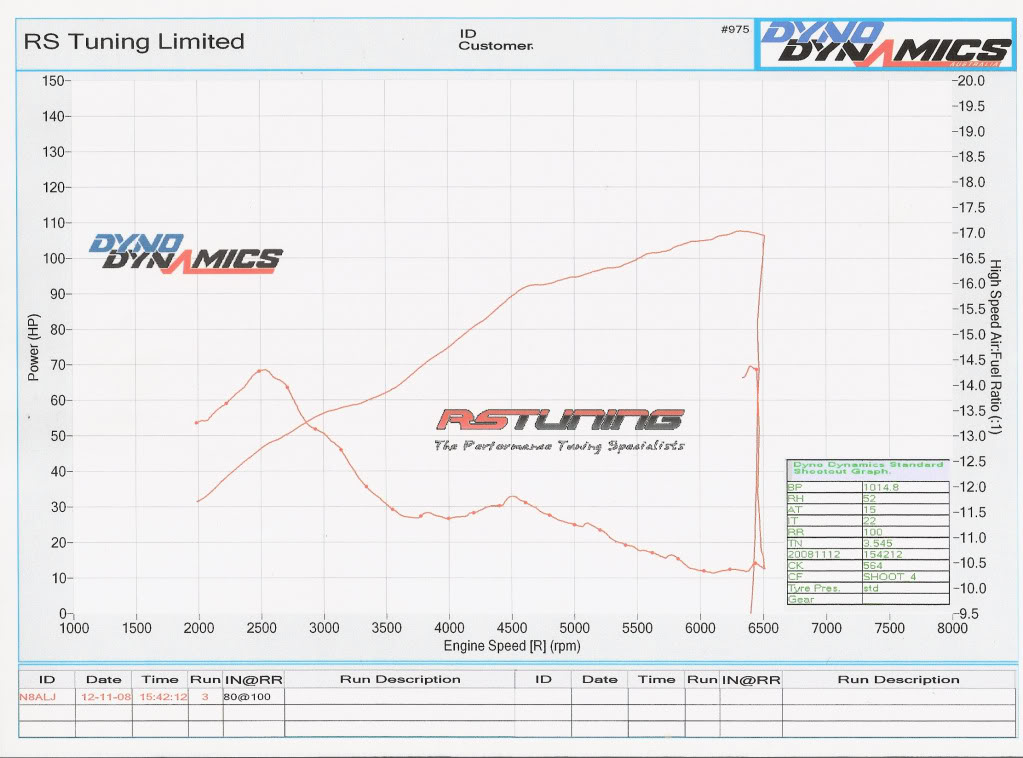Click the Dyno Dynamics Standard Shootout Graph heading
The width and height of the screenshot is (1023, 758).
pos(867,468)
